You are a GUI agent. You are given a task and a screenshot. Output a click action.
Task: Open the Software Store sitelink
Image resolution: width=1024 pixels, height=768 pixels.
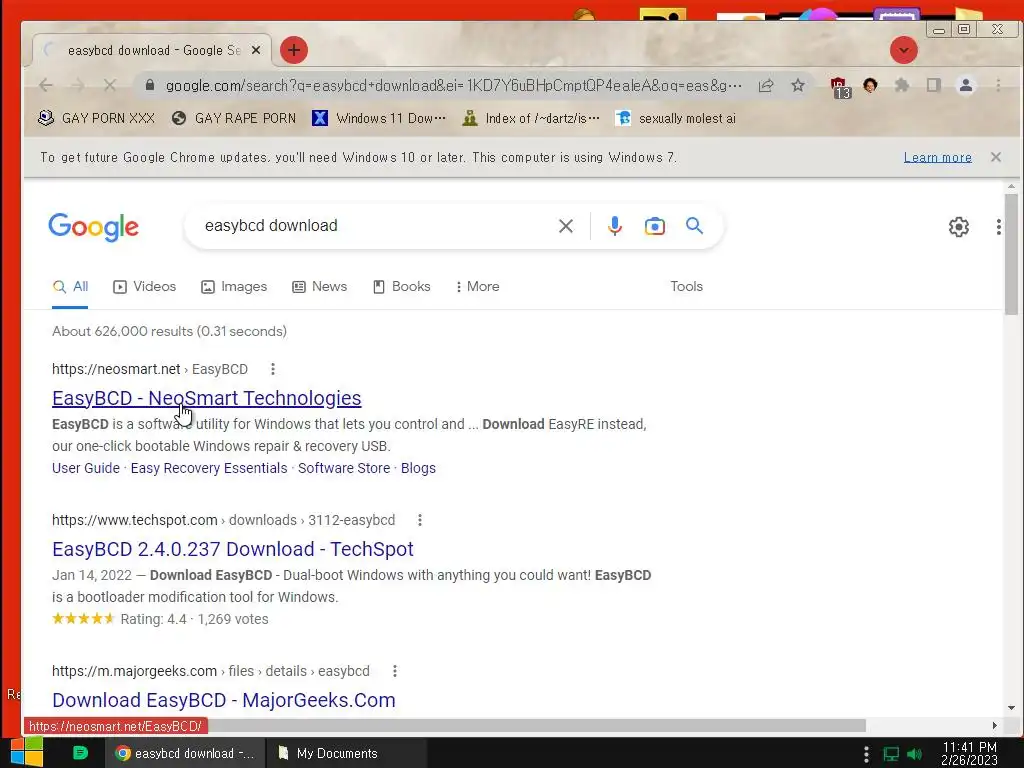coord(344,468)
